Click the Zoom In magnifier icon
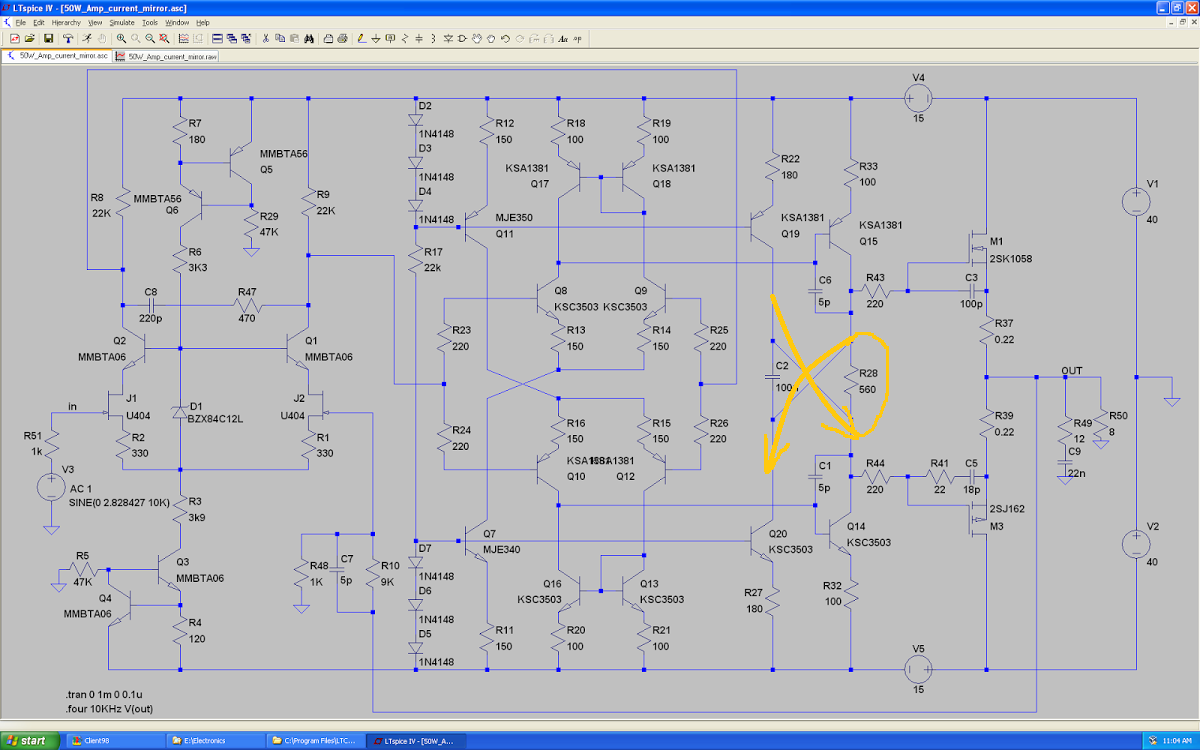This screenshot has height=750, width=1200. (x=121, y=38)
